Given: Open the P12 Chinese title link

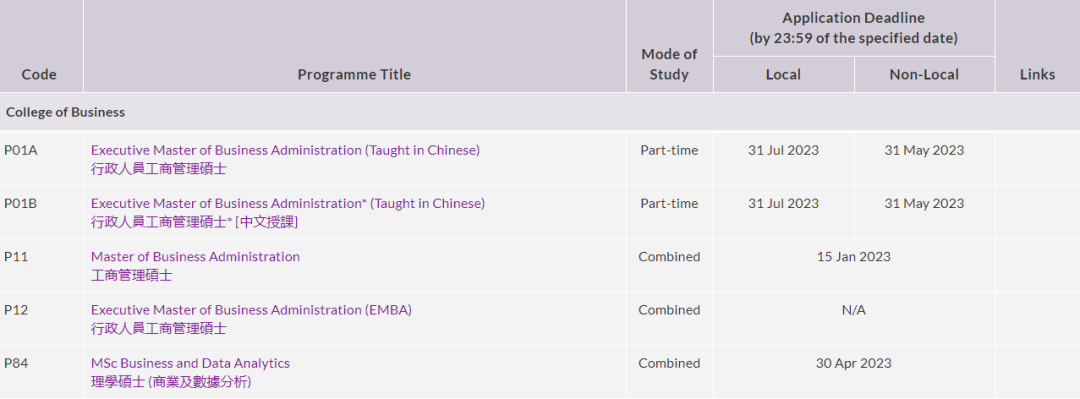Looking at the screenshot, I should tap(158, 329).
